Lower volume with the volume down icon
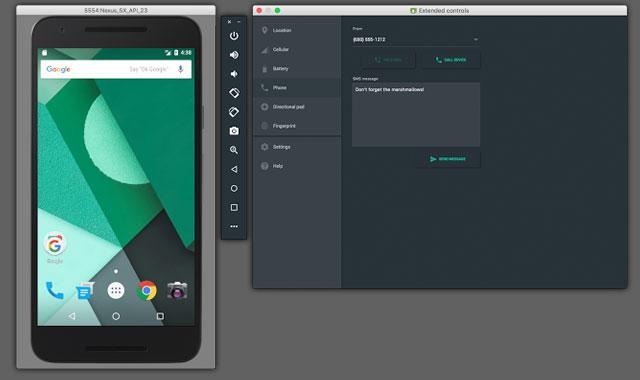This screenshot has height=380, width=640. click(x=234, y=74)
